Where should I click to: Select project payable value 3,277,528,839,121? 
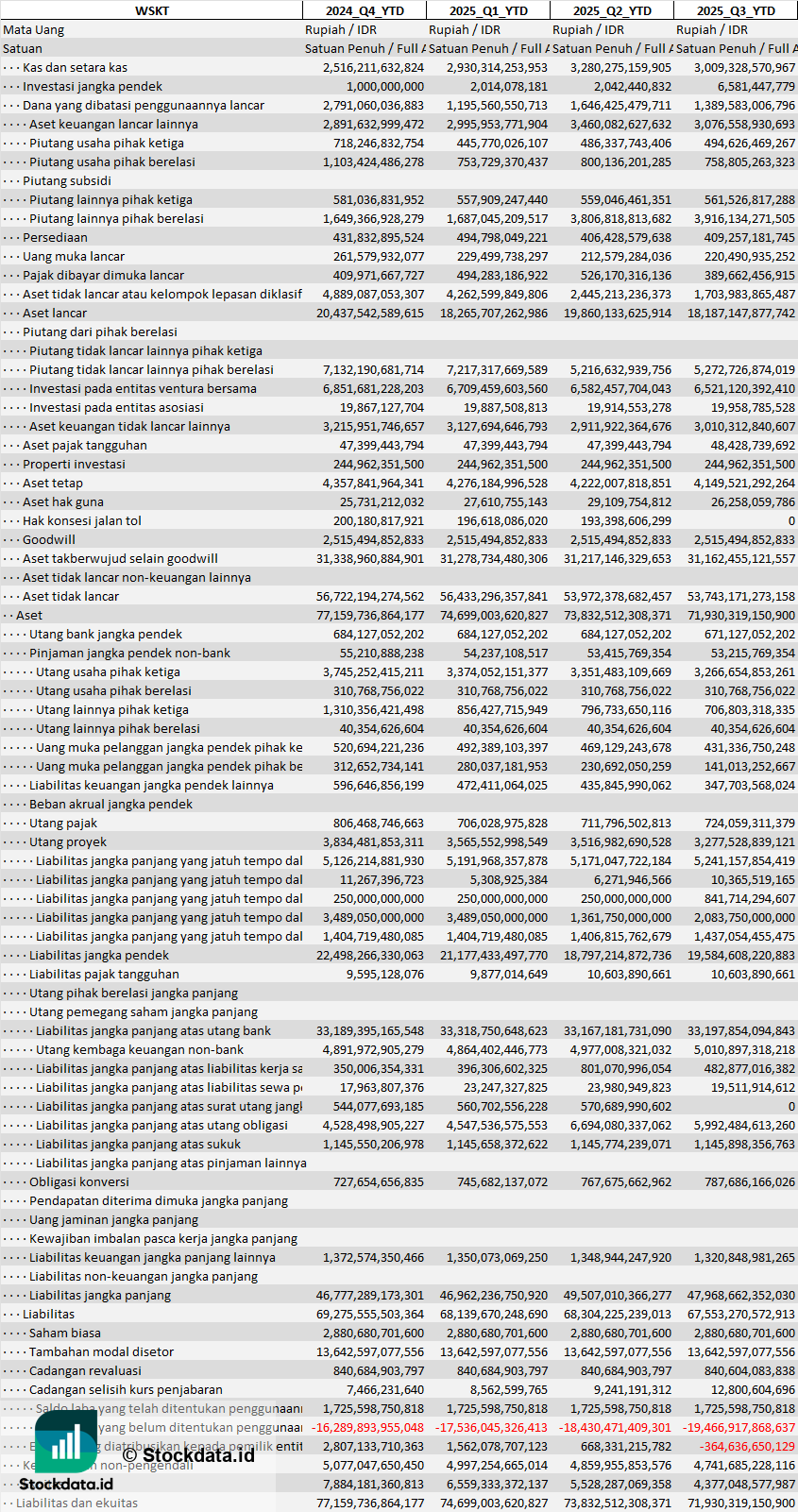[x=744, y=841]
